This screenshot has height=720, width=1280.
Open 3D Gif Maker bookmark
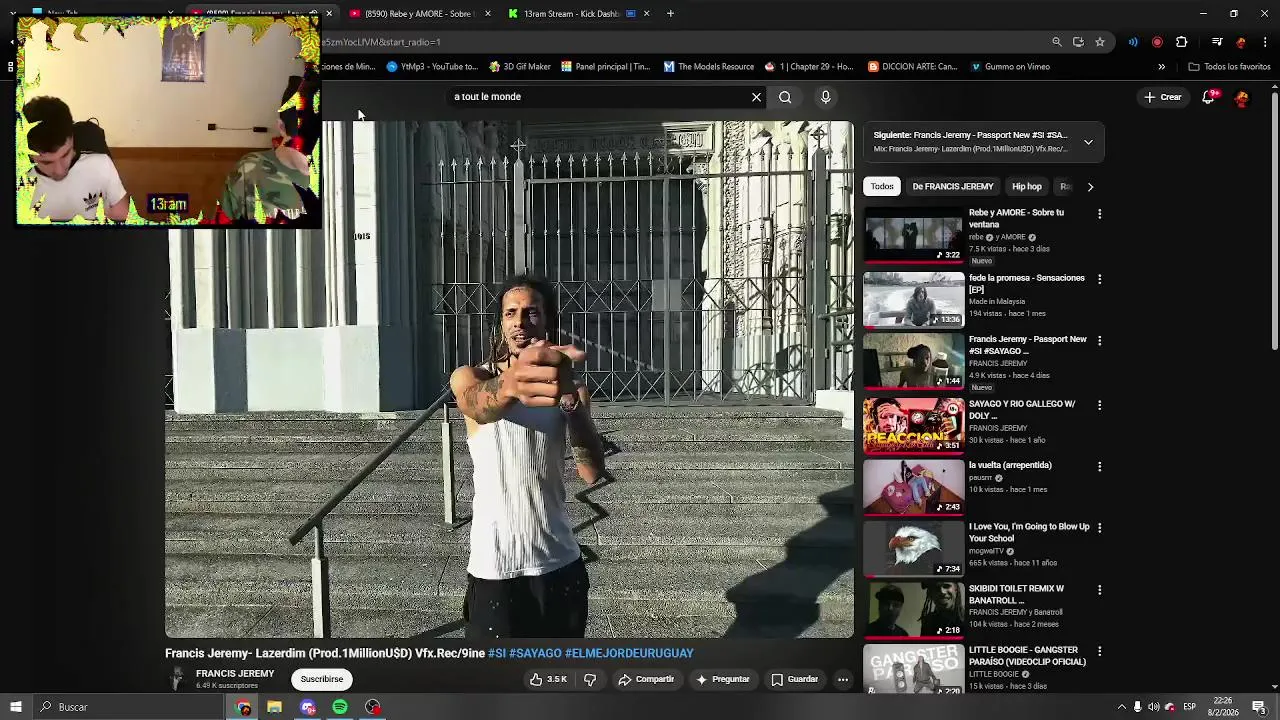(520, 67)
